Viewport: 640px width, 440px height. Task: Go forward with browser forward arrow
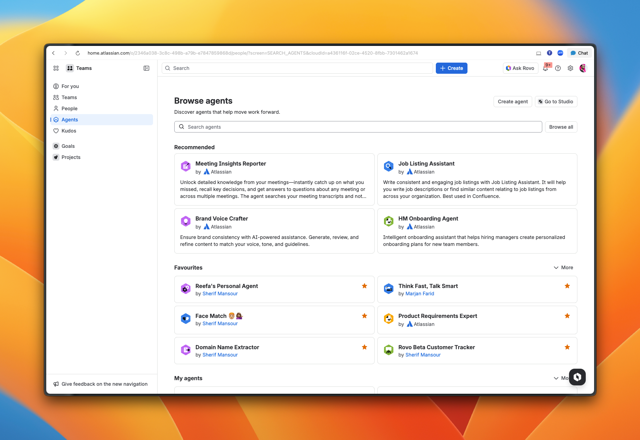pos(65,53)
